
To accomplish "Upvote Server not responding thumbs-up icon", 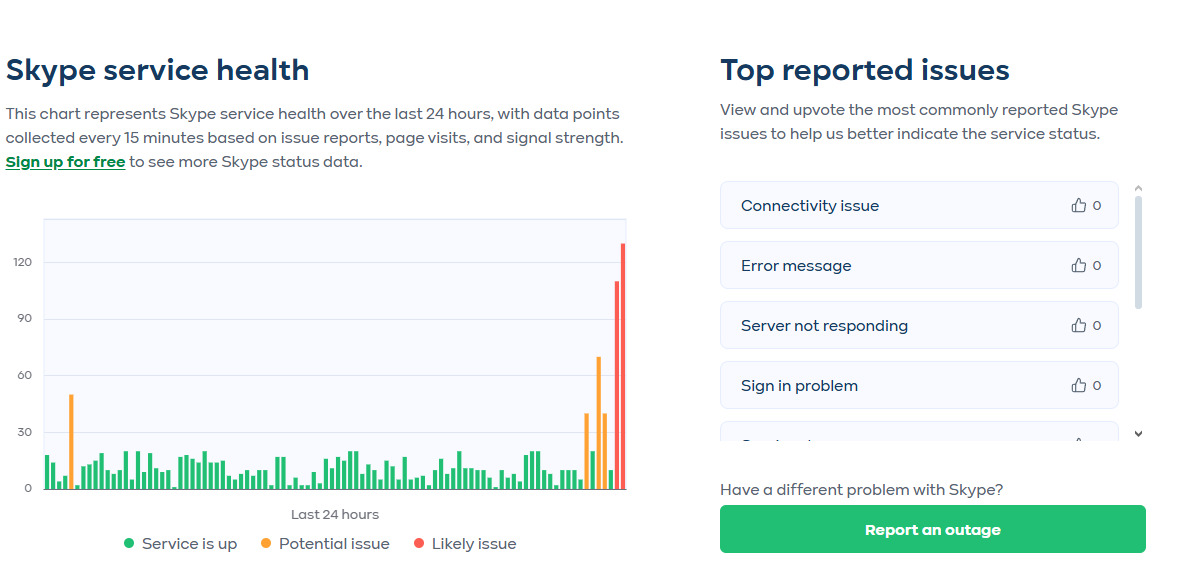I will click(x=1078, y=325).
